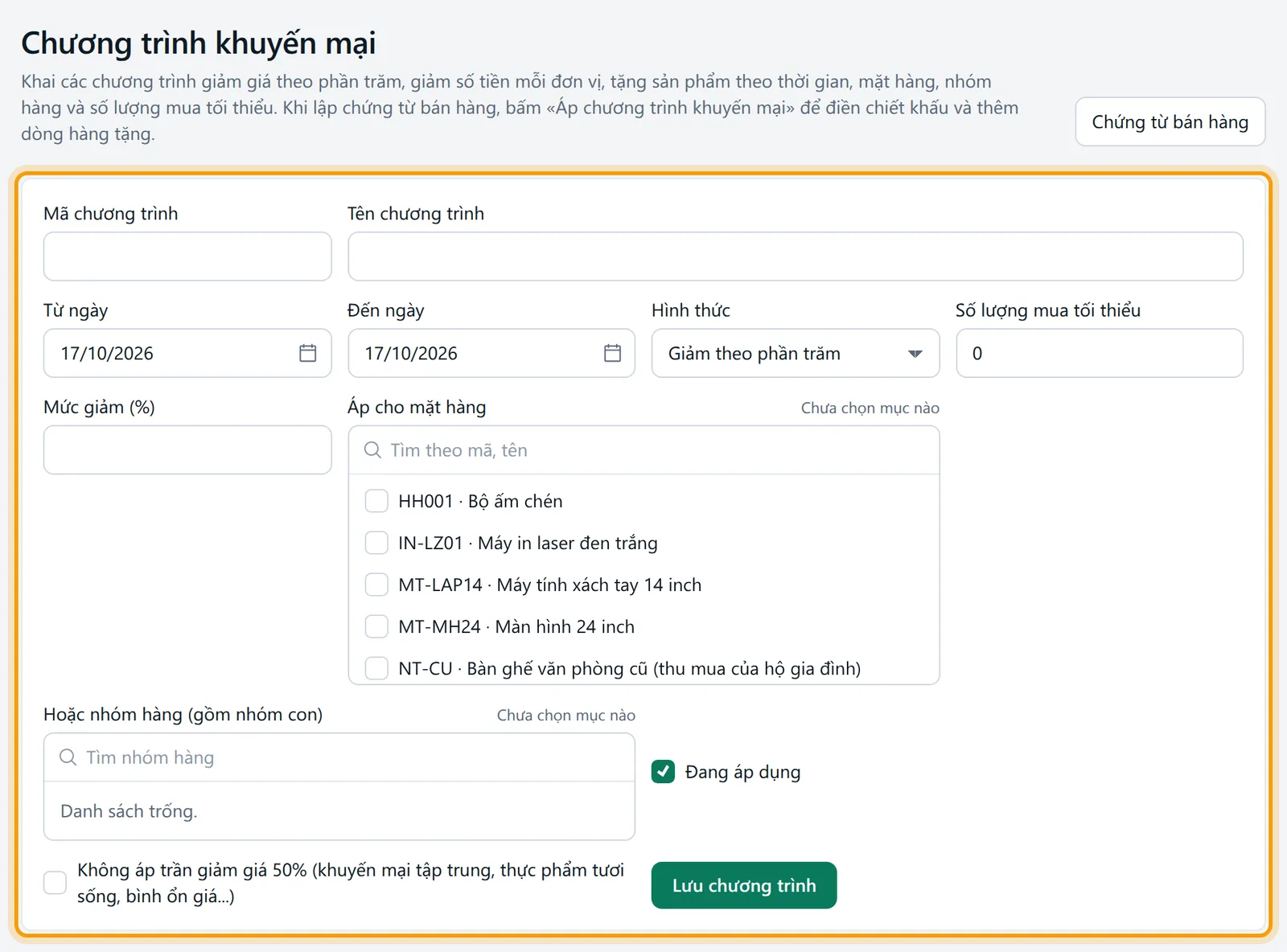Click the NT-CU · Bàn ghế văn phòng cũ label
Screen dimensions: 1287x952
click(629, 668)
